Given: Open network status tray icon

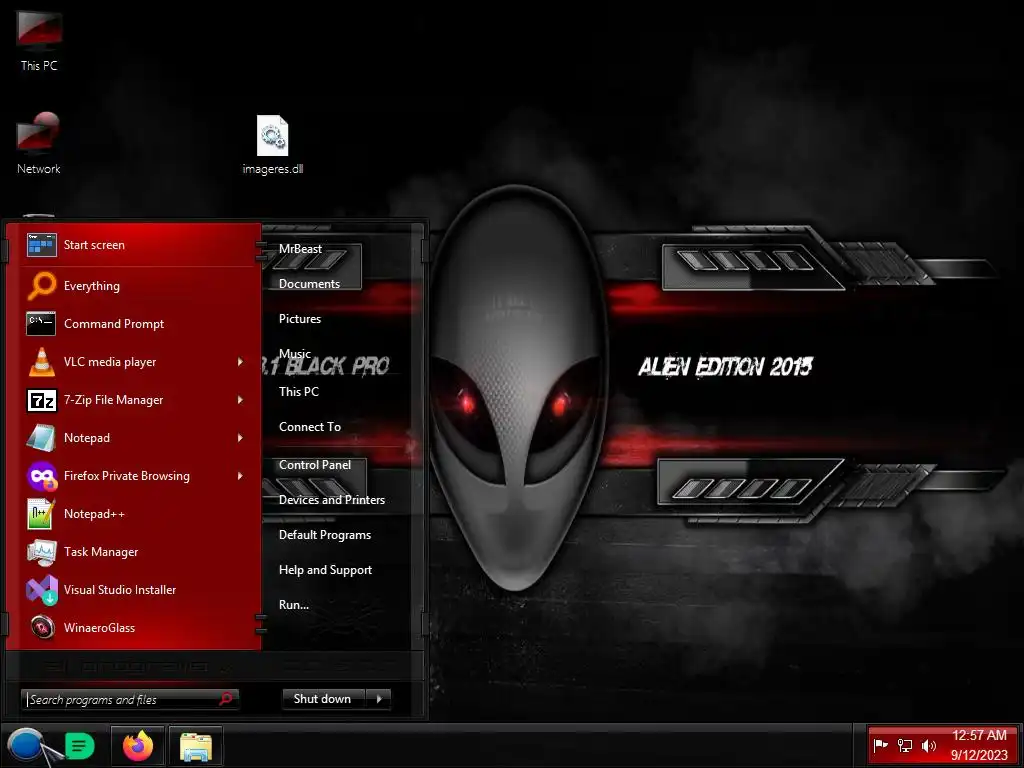Looking at the screenshot, I should tap(904, 745).
